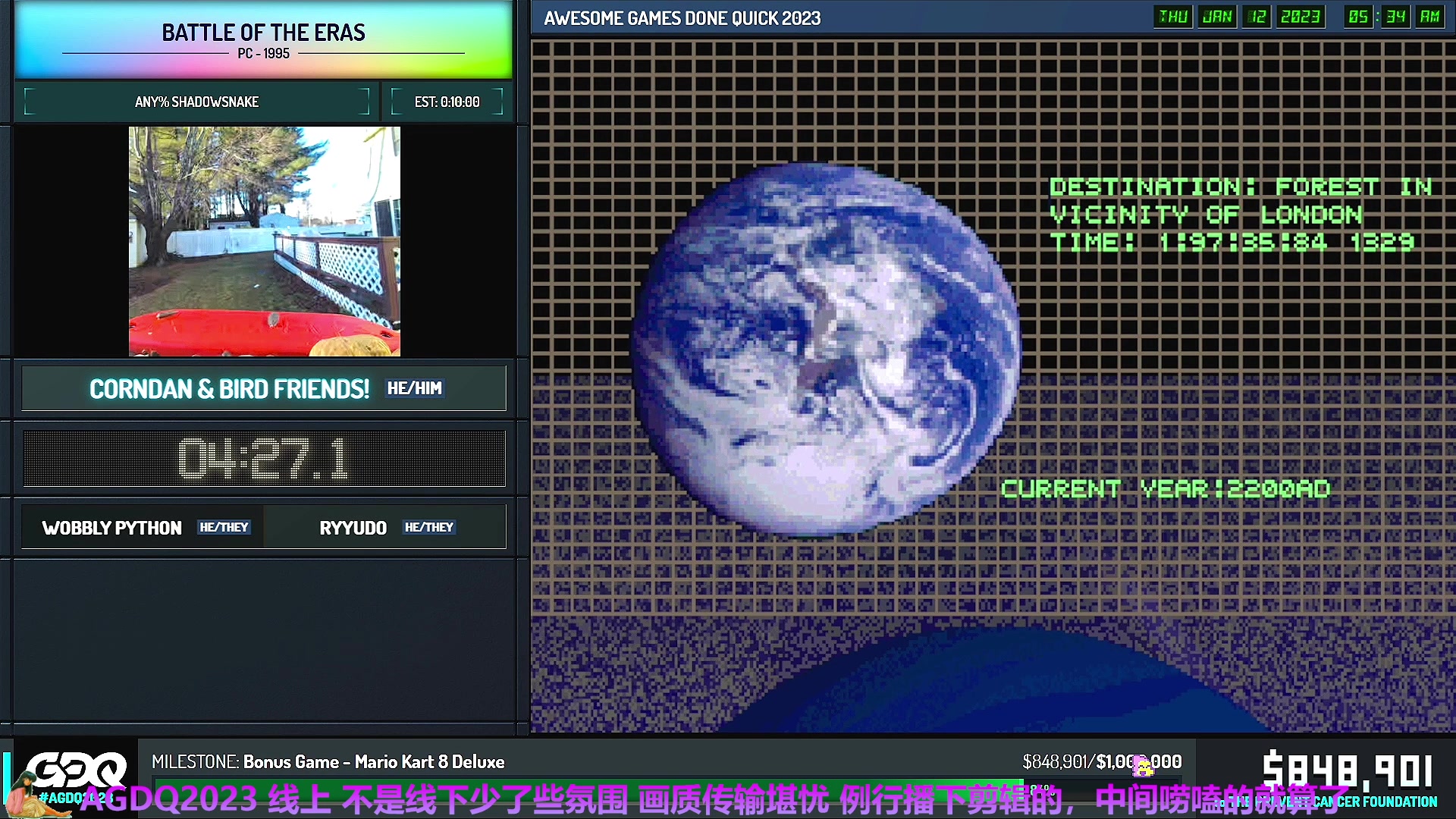The height and width of the screenshot is (819, 1456).
Task: Click the webcam feed thumbnail
Action: (264, 241)
